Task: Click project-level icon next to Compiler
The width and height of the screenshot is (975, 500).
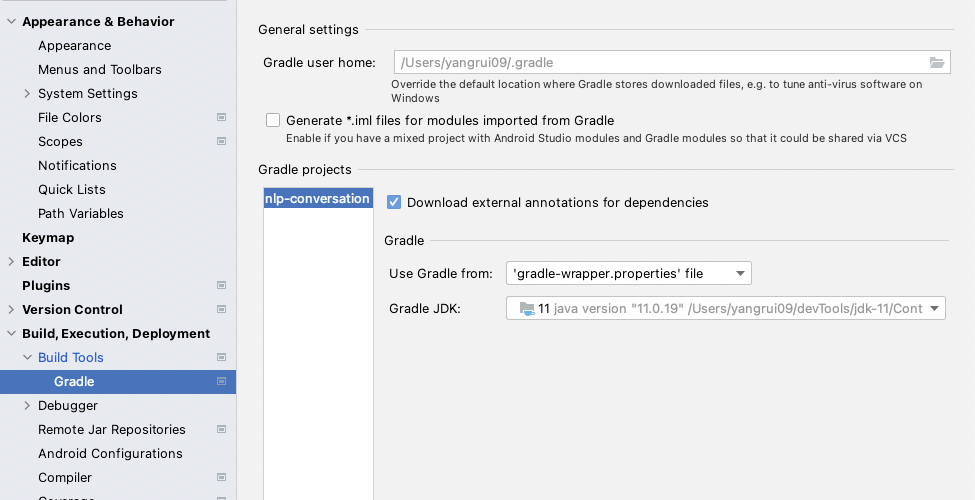Action: [x=221, y=478]
